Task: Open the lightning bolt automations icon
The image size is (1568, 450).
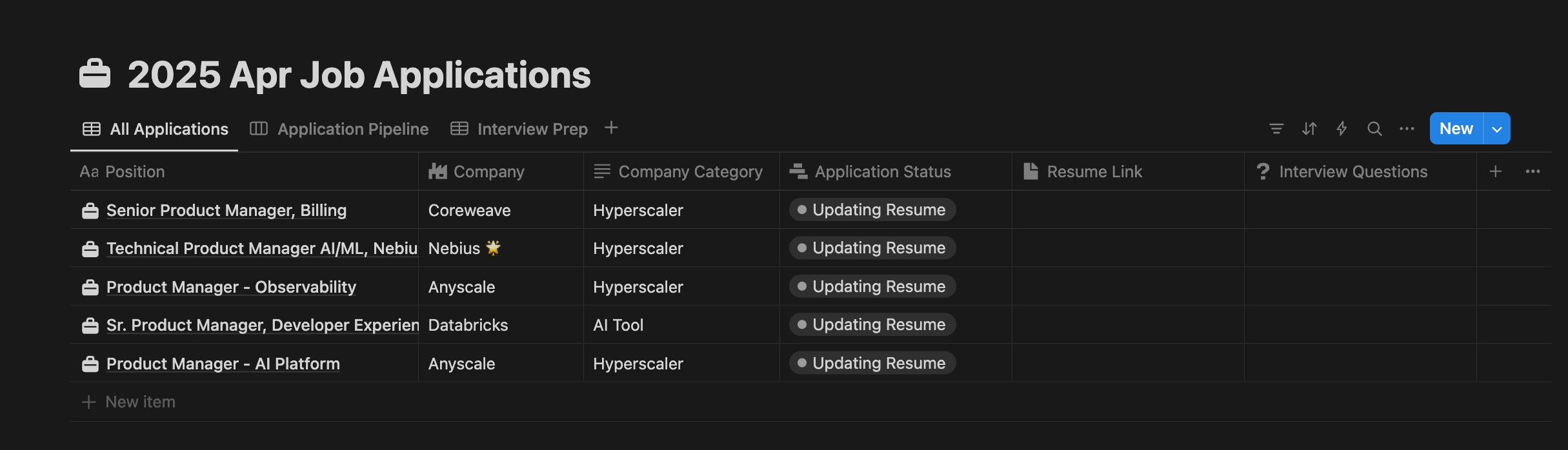Action: 1342,129
